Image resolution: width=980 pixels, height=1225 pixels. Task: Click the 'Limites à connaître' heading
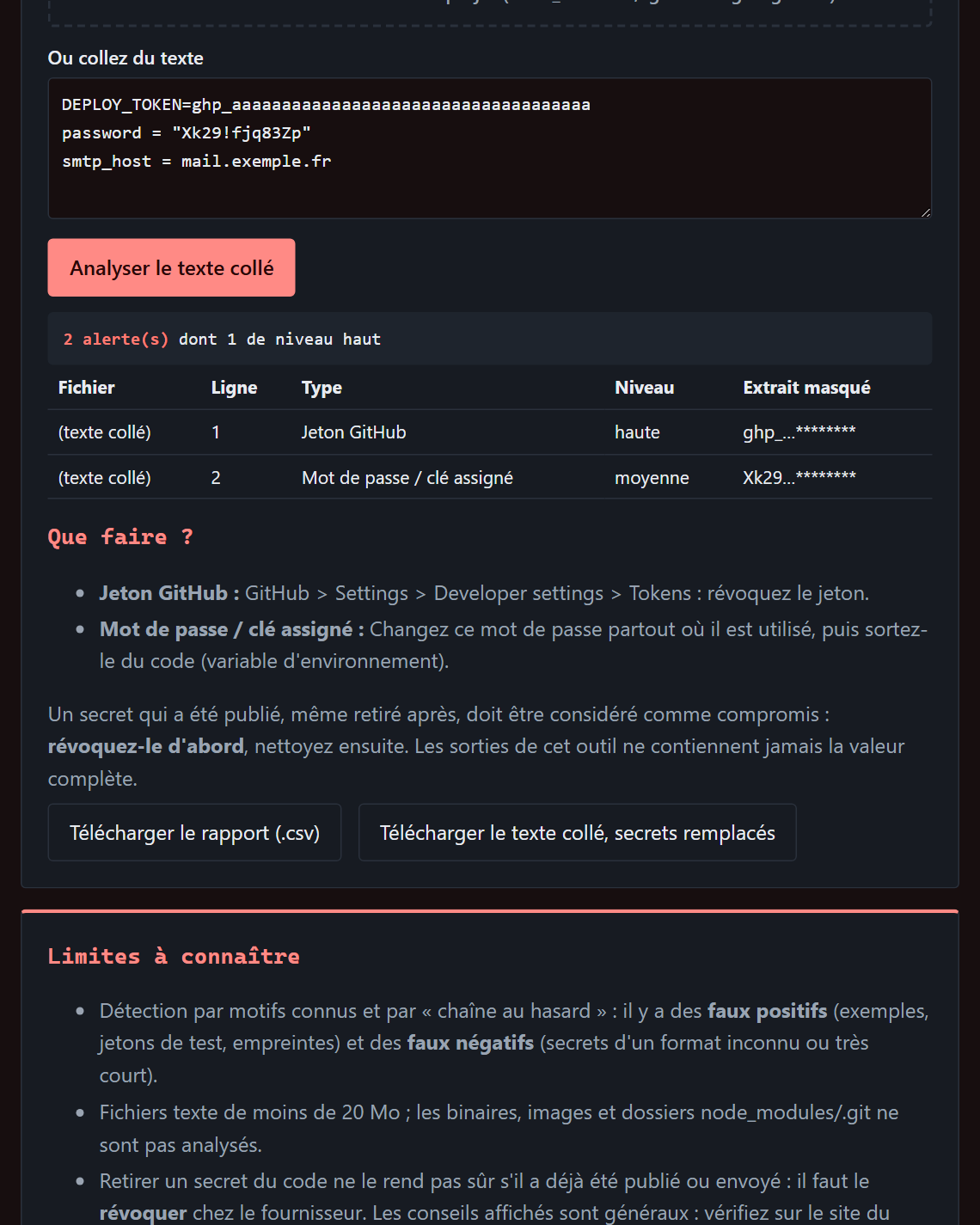coord(174,956)
